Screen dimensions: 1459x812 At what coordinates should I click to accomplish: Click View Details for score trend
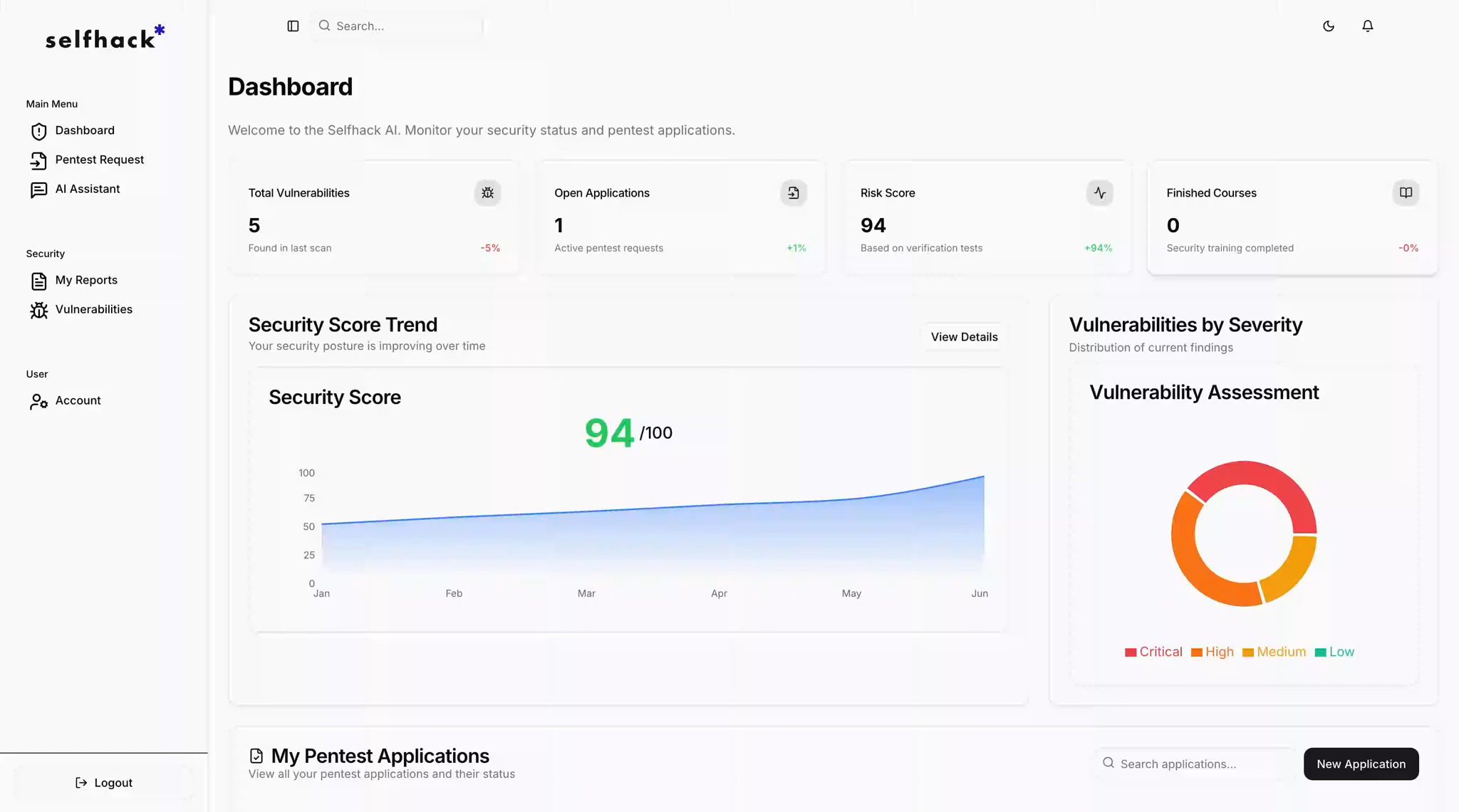coord(964,337)
